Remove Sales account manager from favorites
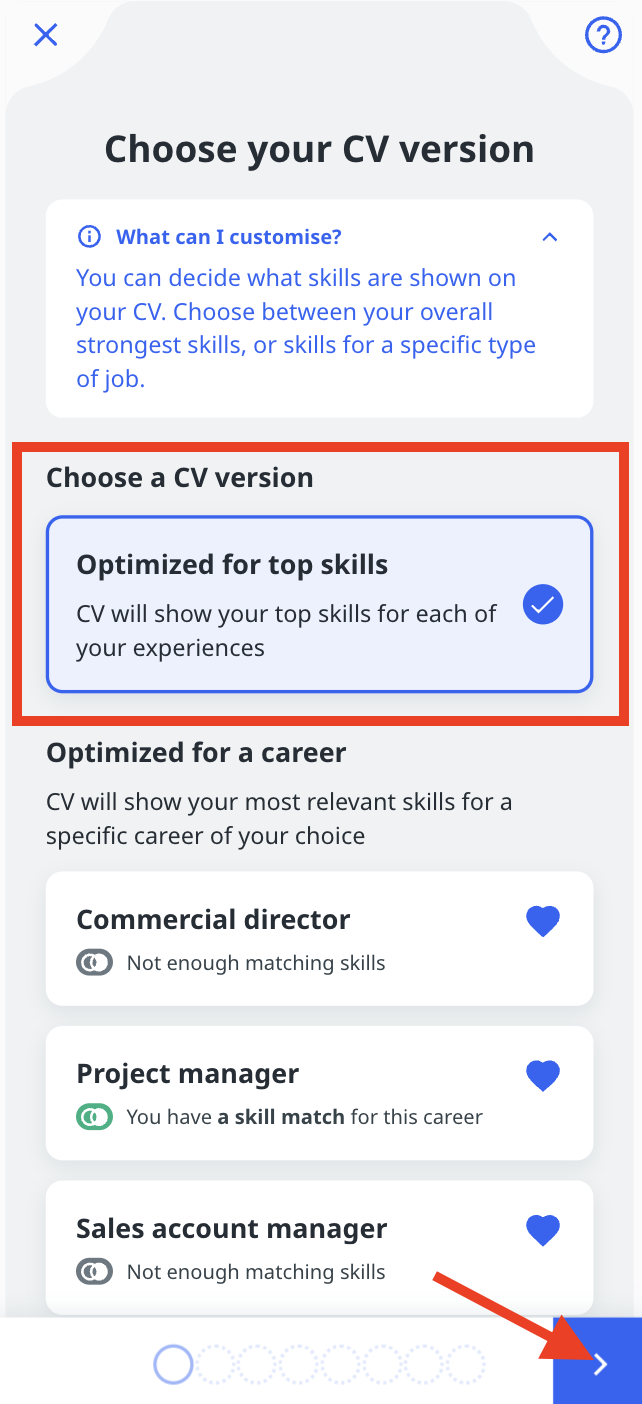 click(543, 1230)
